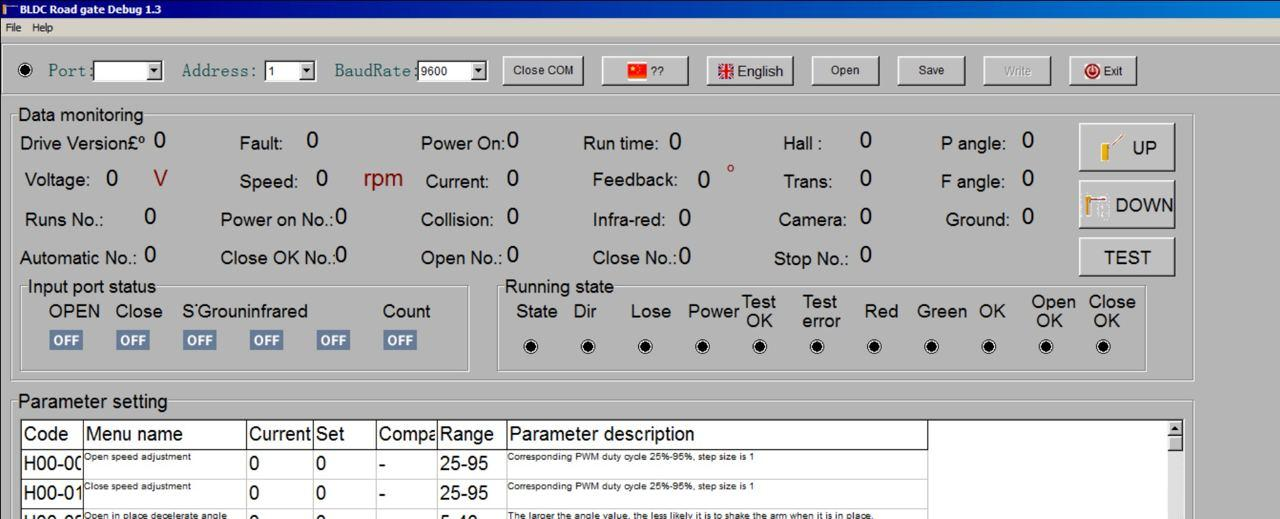Select the Close OK radio indicator
The height and width of the screenshot is (519, 1280).
click(1103, 347)
